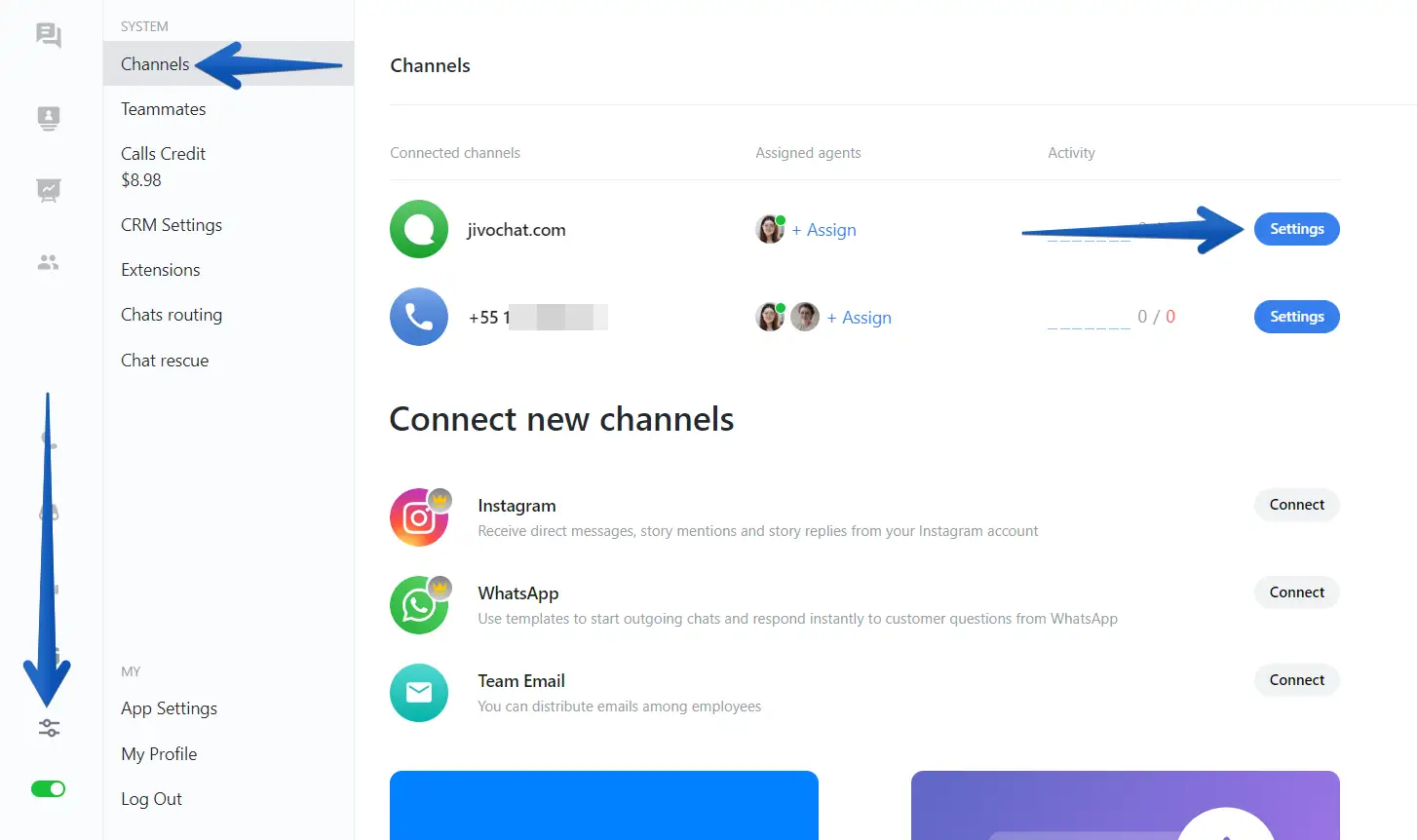Screen dimensions: 1417x840
Task: Assign an agent to jivochat.com channel
Action: click(824, 230)
